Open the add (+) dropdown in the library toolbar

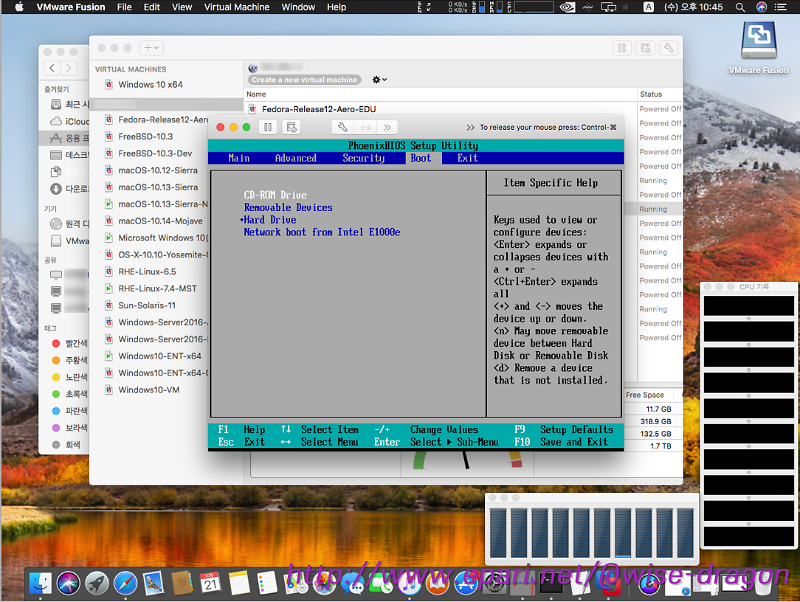tap(151, 47)
